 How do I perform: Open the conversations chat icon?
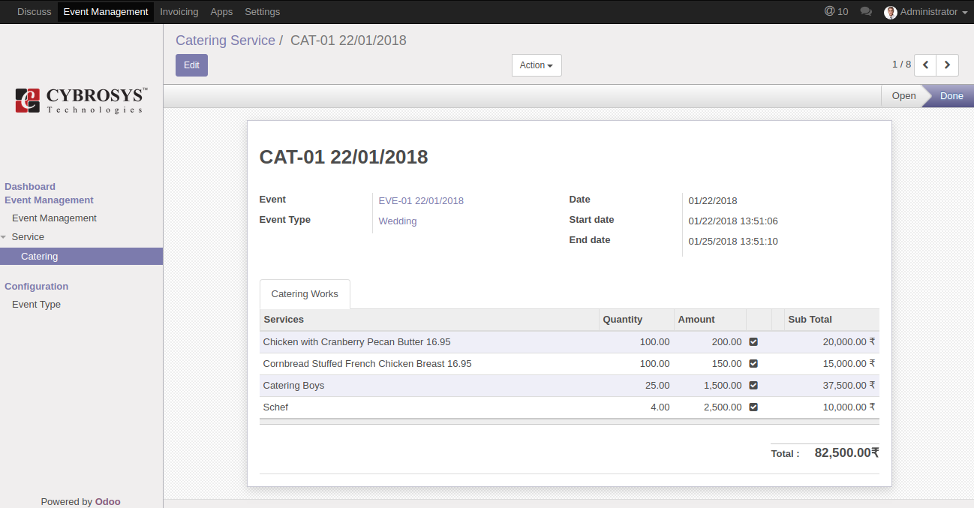(x=866, y=11)
